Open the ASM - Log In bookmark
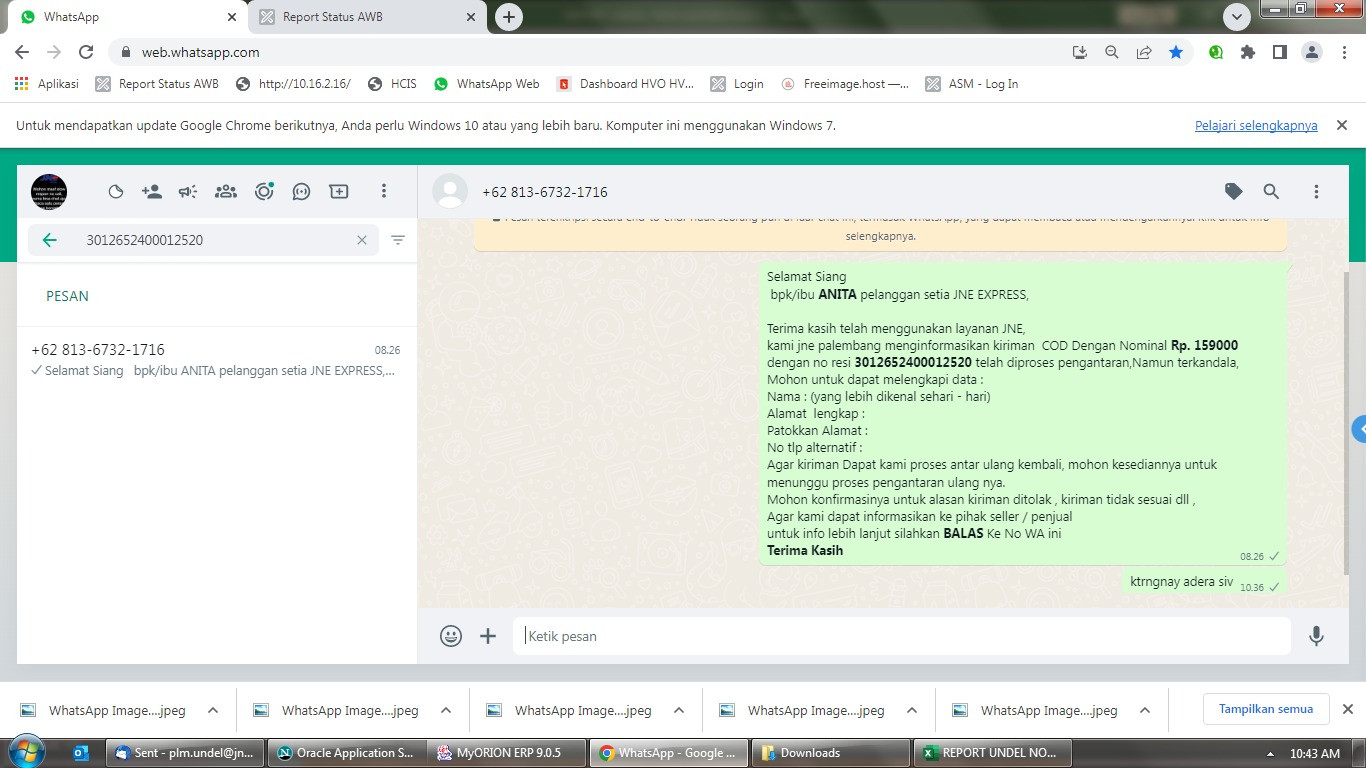Image resolution: width=1366 pixels, height=768 pixels. coord(972,84)
